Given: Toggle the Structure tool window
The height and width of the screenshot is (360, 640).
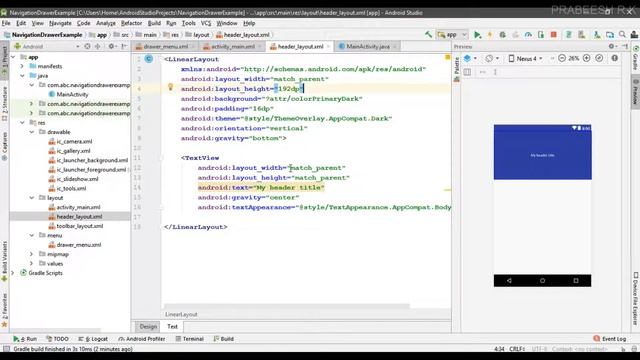Looking at the screenshot, I should coord(4,104).
